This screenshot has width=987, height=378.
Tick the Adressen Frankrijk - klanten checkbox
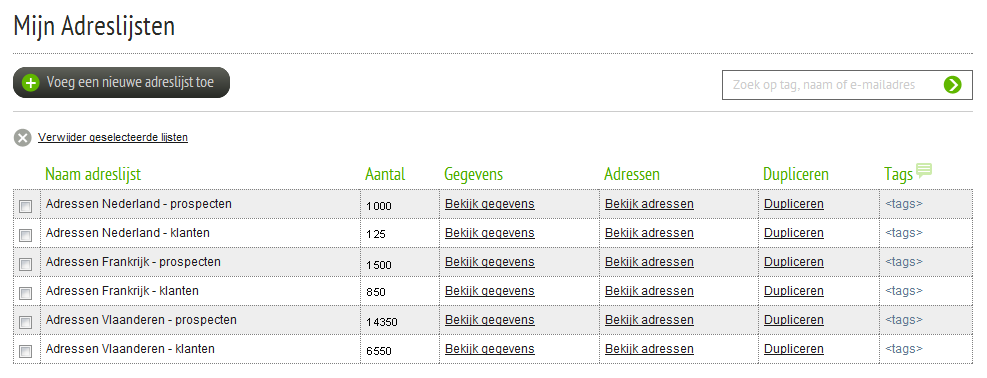(26, 293)
